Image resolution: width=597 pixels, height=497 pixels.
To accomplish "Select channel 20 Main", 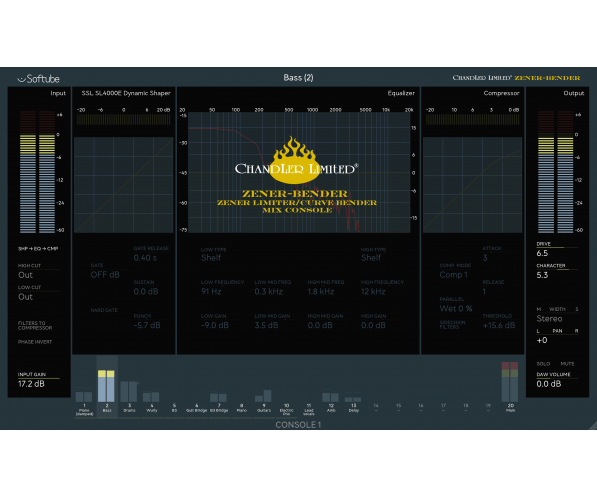I will click(510, 387).
